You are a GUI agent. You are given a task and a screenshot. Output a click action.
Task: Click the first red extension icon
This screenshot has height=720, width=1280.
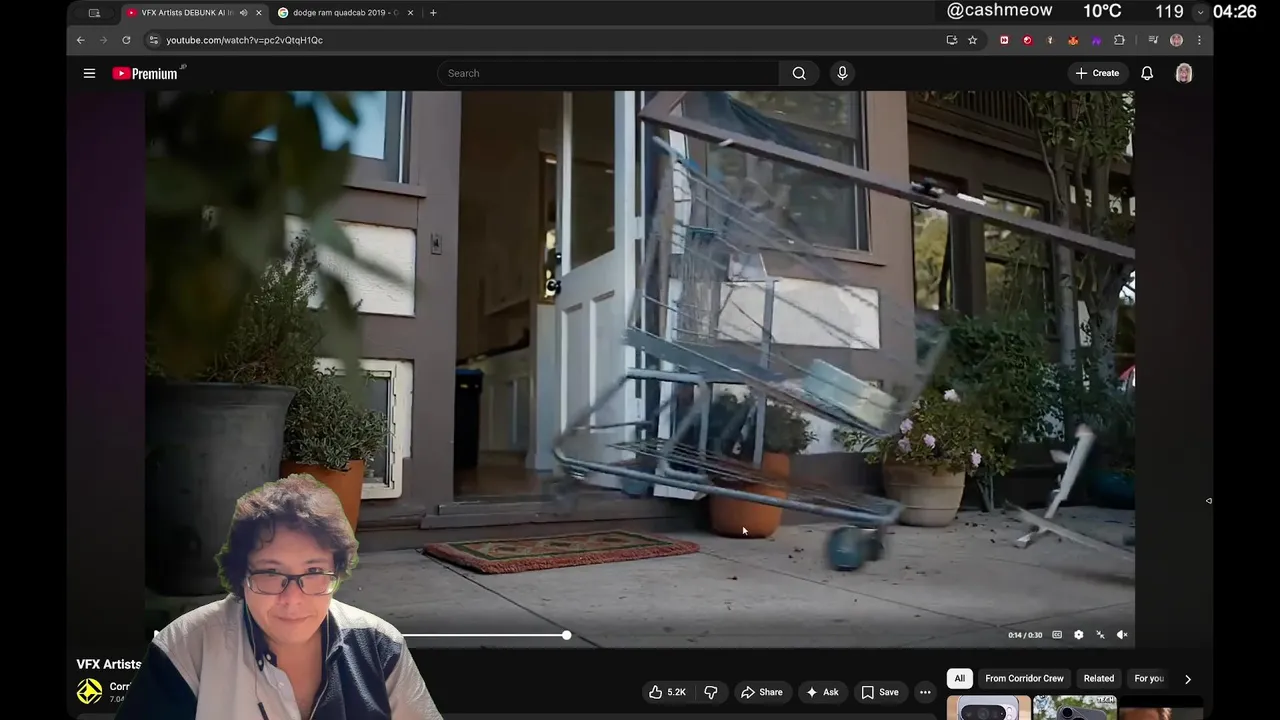(x=1004, y=40)
